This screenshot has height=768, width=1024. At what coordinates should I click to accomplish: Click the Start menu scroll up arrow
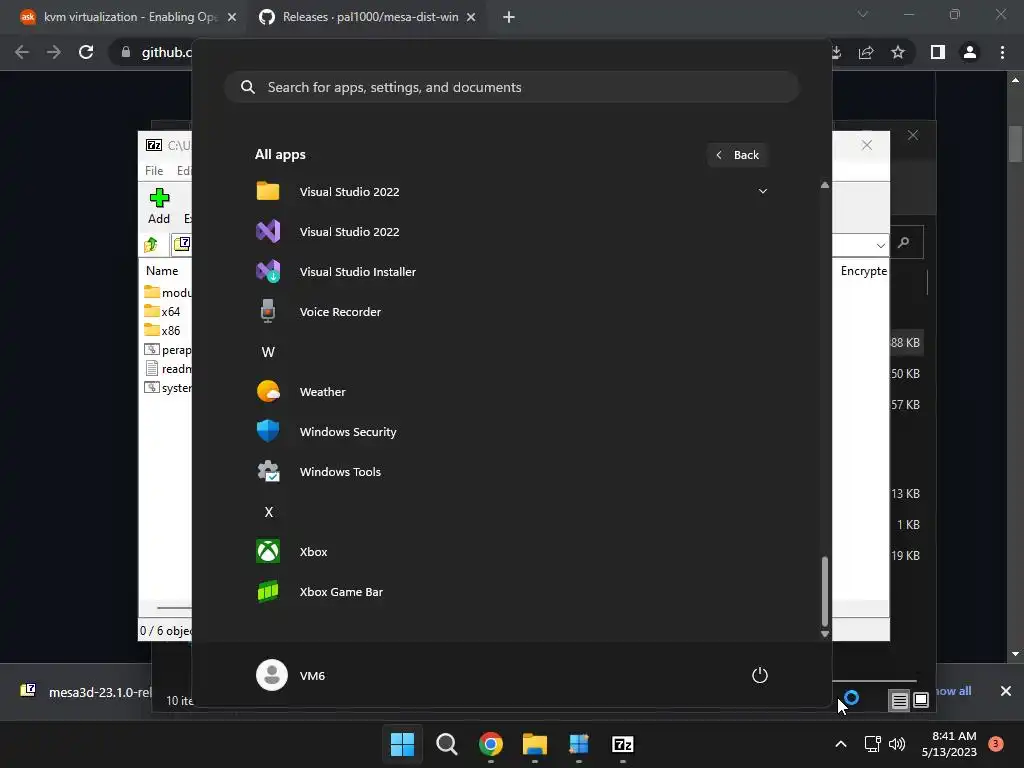click(825, 185)
